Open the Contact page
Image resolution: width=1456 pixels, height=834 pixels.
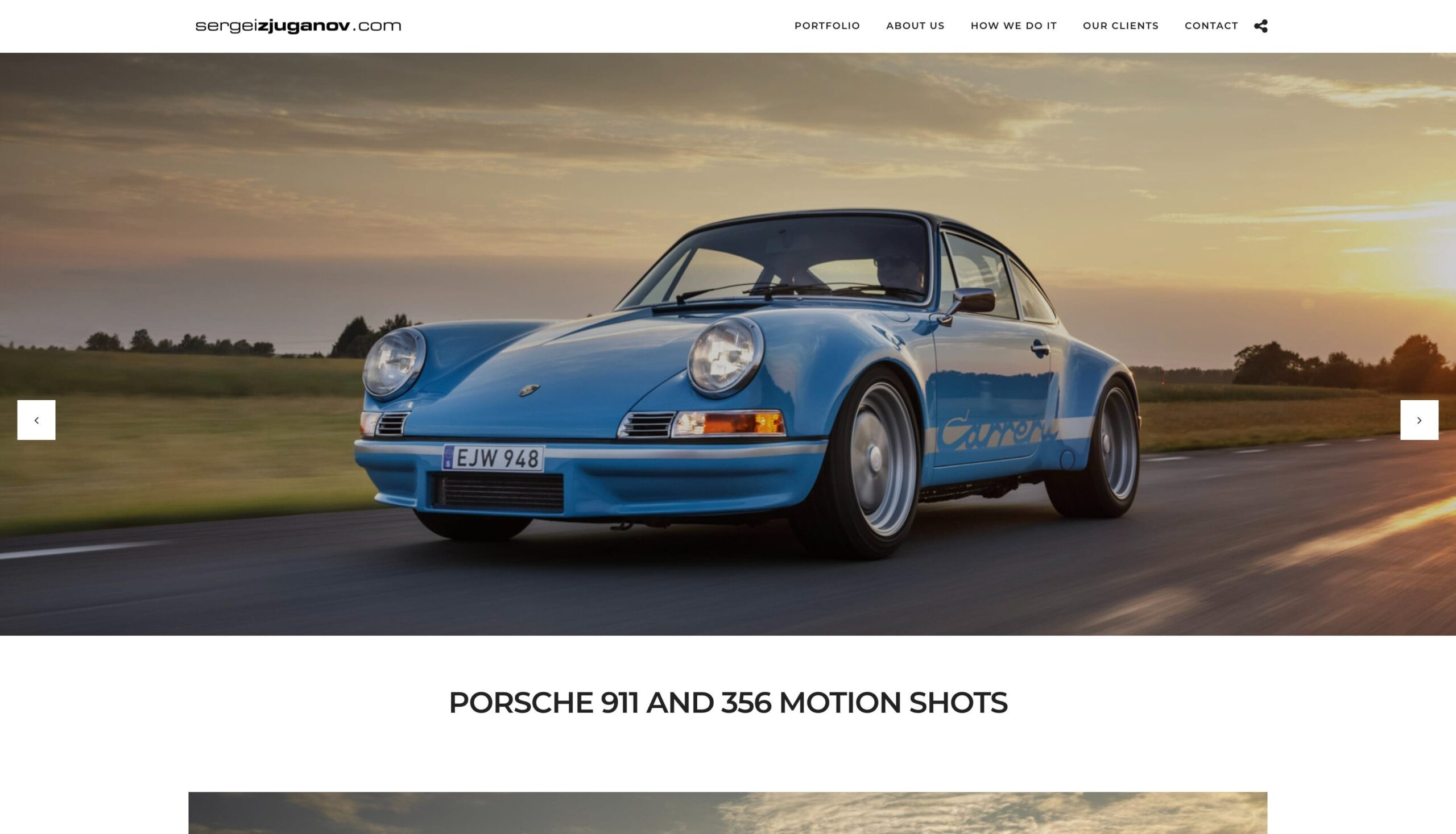pyautogui.click(x=1211, y=26)
